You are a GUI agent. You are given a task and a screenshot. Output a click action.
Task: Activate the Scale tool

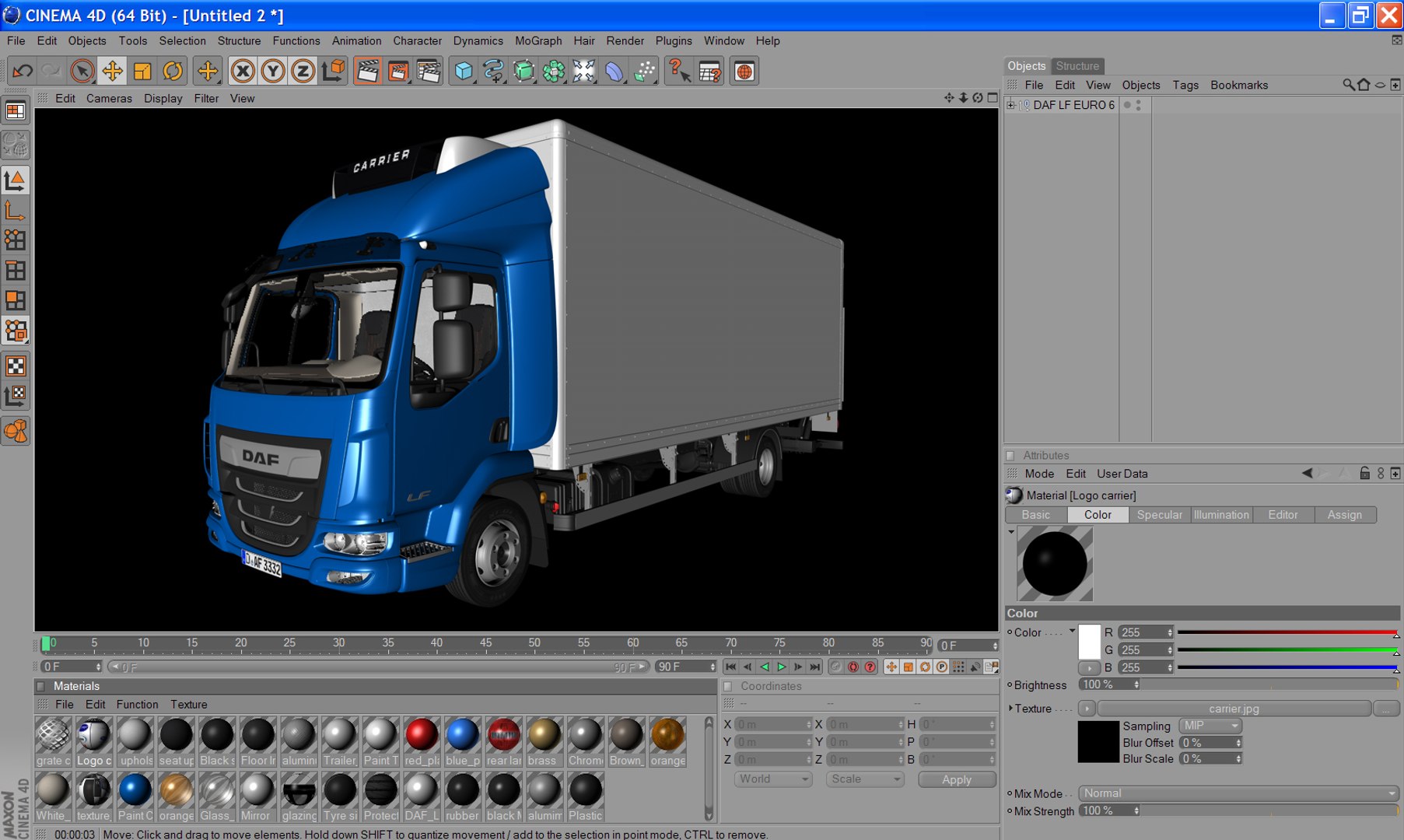click(x=142, y=72)
